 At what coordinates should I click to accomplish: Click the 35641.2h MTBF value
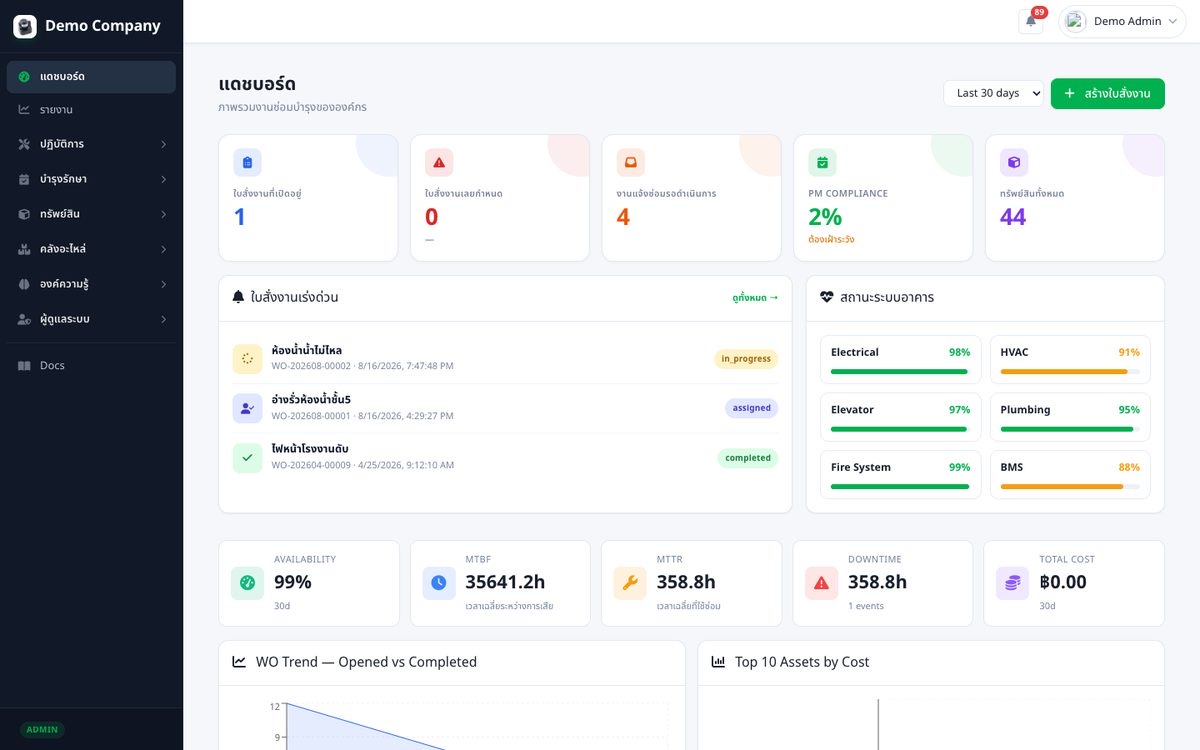[x=505, y=582]
